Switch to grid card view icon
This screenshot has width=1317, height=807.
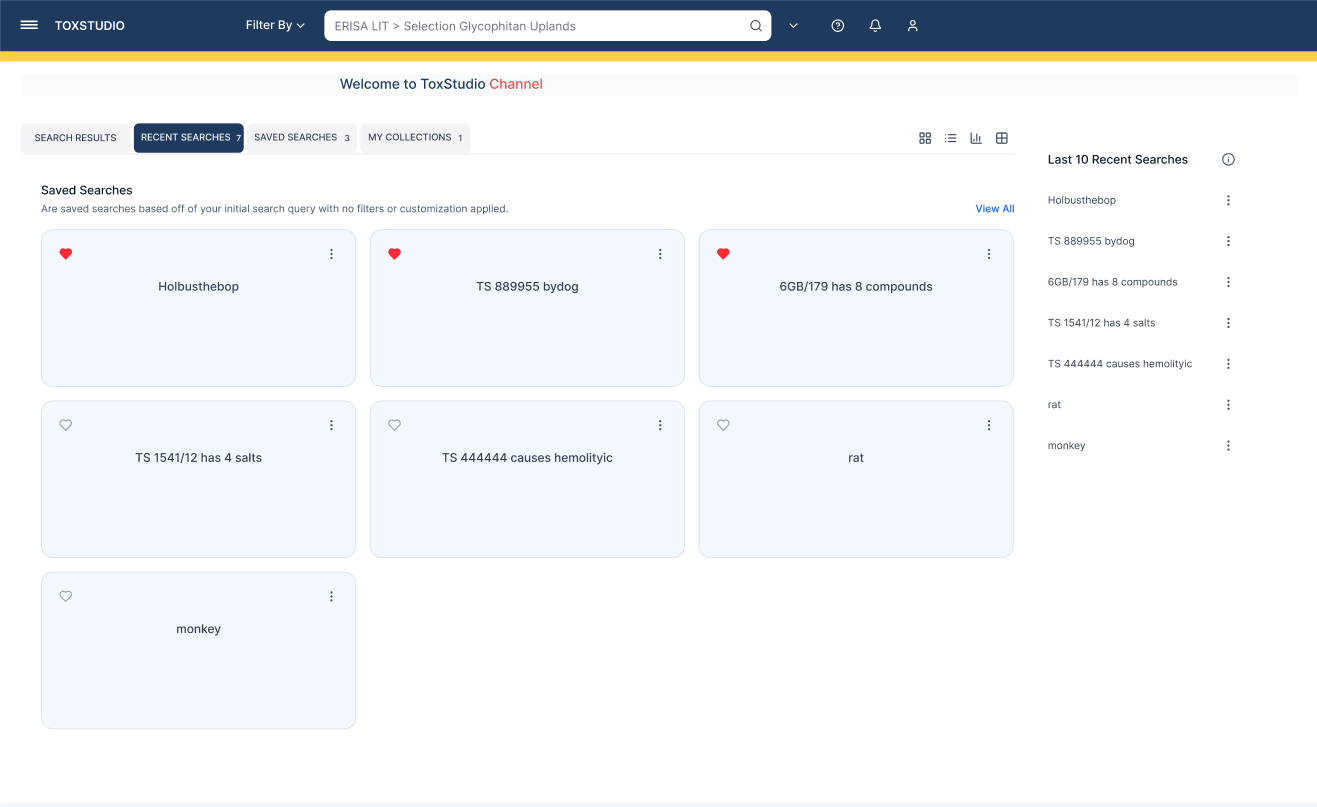click(925, 138)
